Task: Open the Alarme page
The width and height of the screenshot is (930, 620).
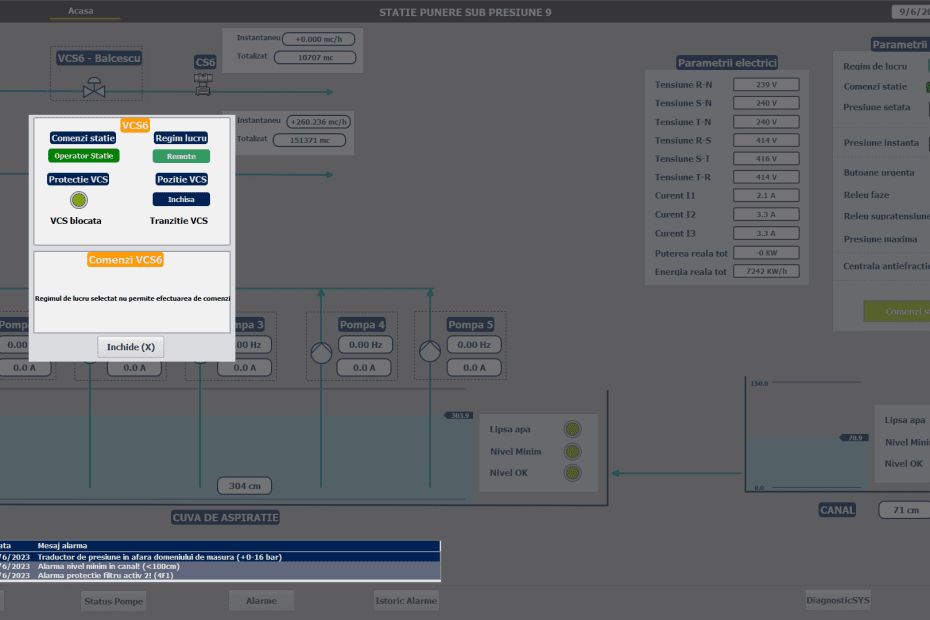Action: [261, 600]
